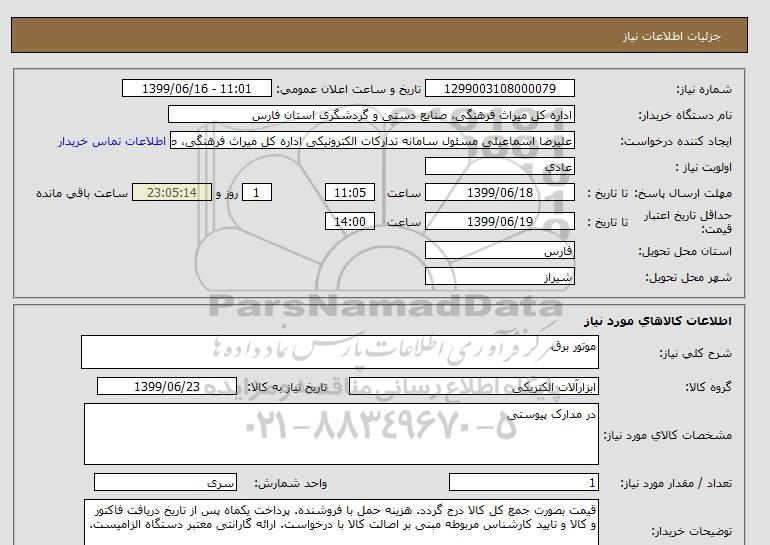Click the اطلاعات کالاهای مورد نیاز section heading
Viewport: 770px width, 545px height.
[x=658, y=321]
